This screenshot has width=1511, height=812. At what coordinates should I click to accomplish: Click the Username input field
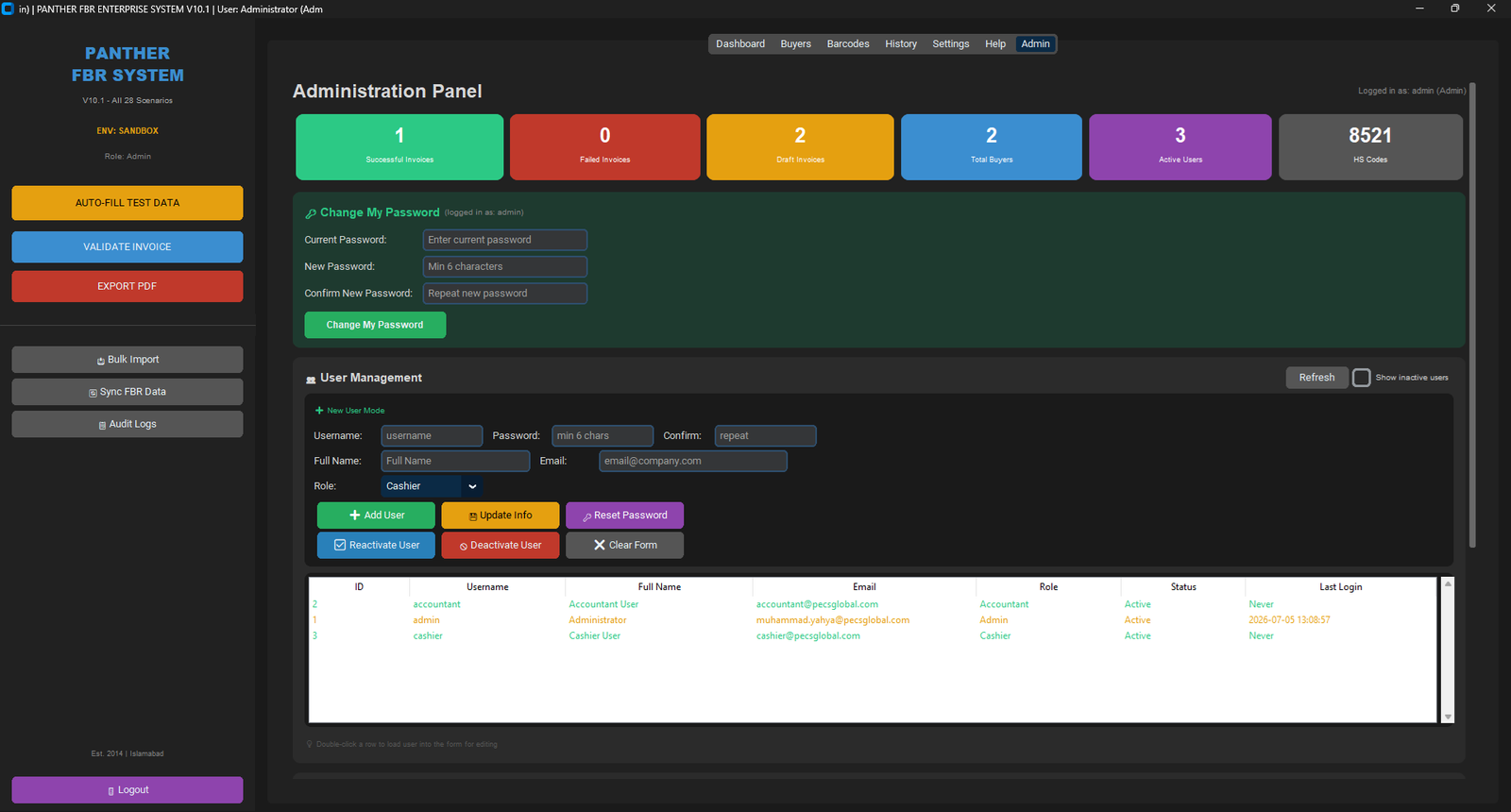point(432,436)
